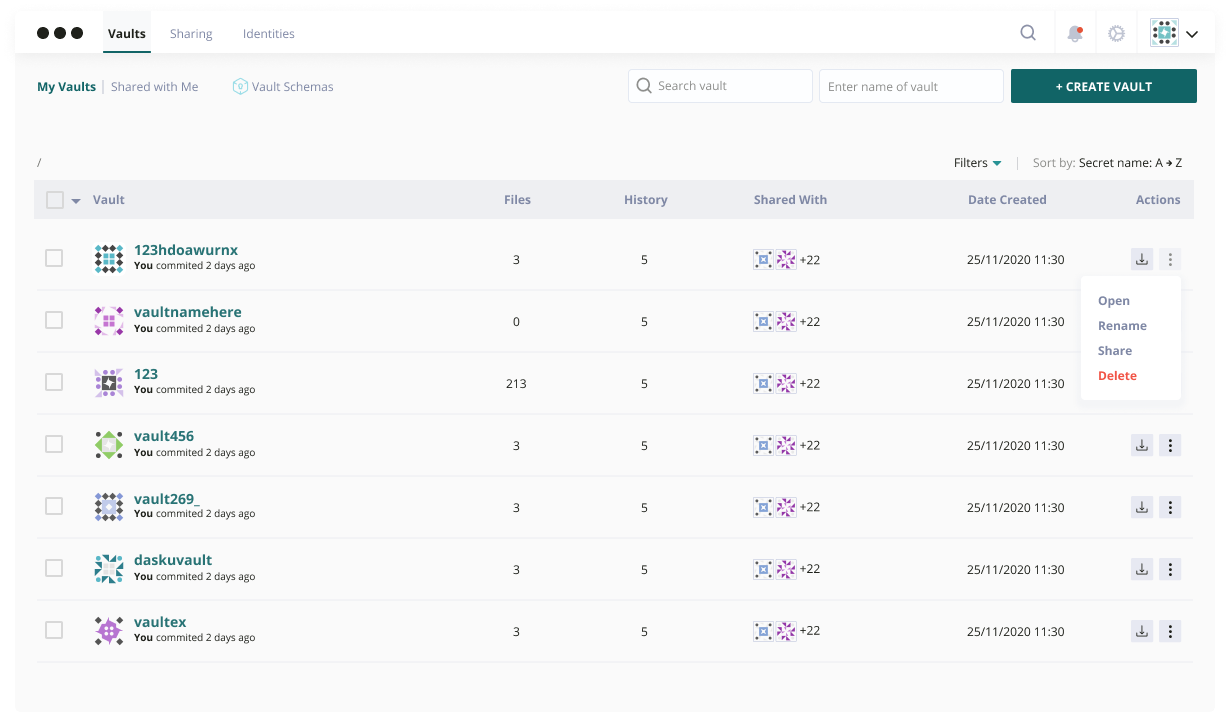Mark the vault269_ checkbox

tap(54, 506)
